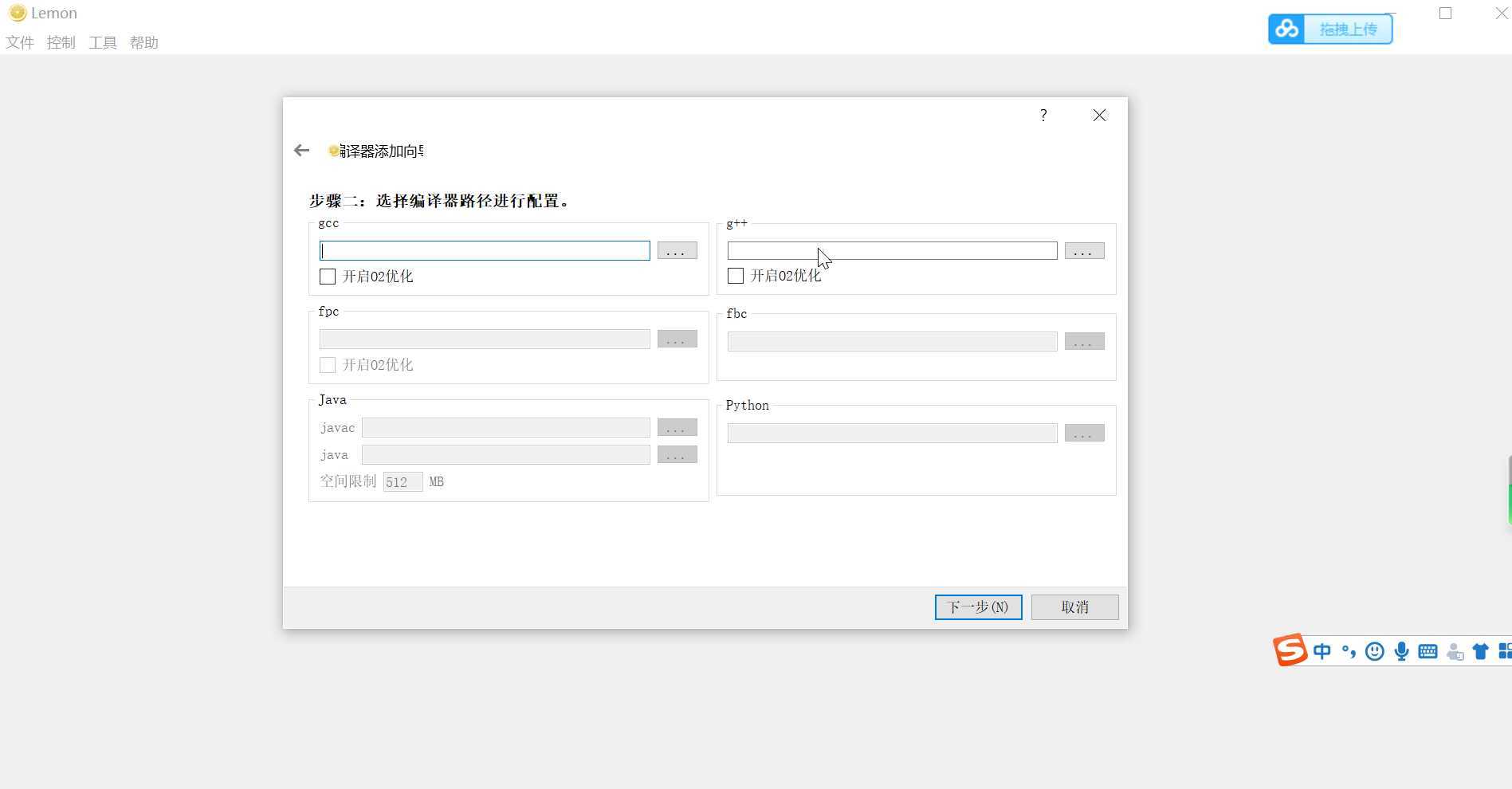Viewport: 1512px width, 789px height.
Task: Click the IME user account icon
Action: (1455, 651)
